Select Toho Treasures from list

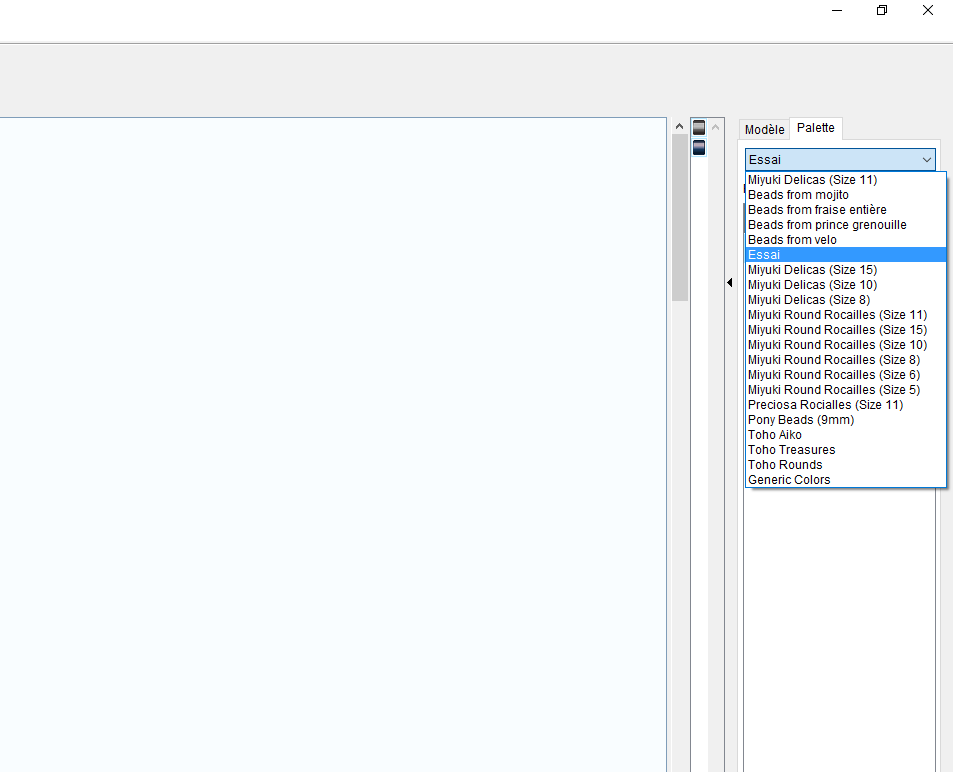[791, 450]
